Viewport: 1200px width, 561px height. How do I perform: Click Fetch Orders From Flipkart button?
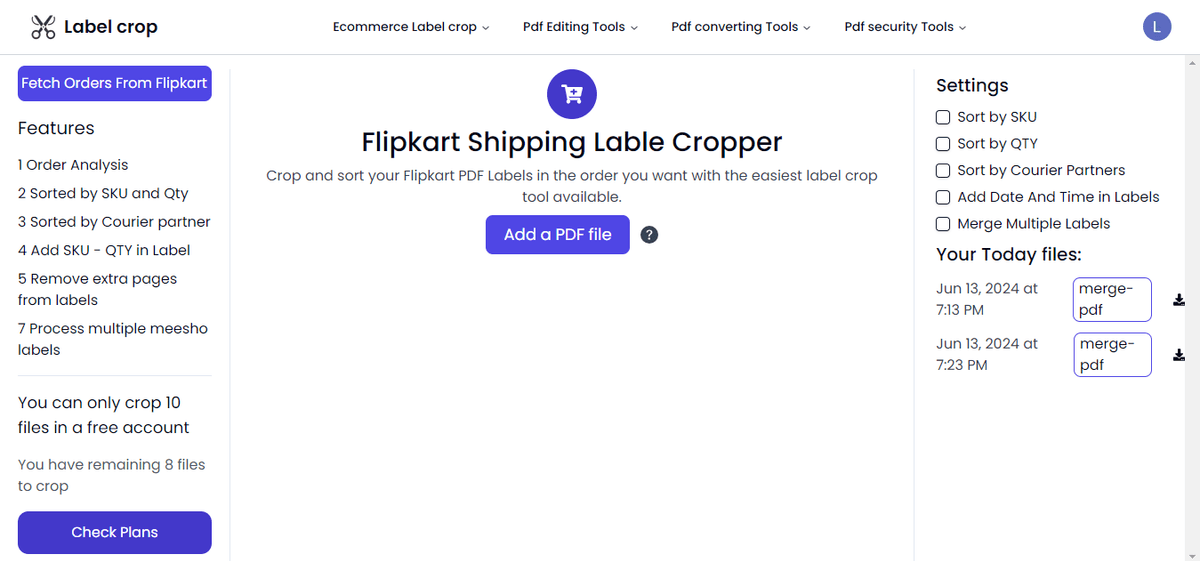coord(115,84)
